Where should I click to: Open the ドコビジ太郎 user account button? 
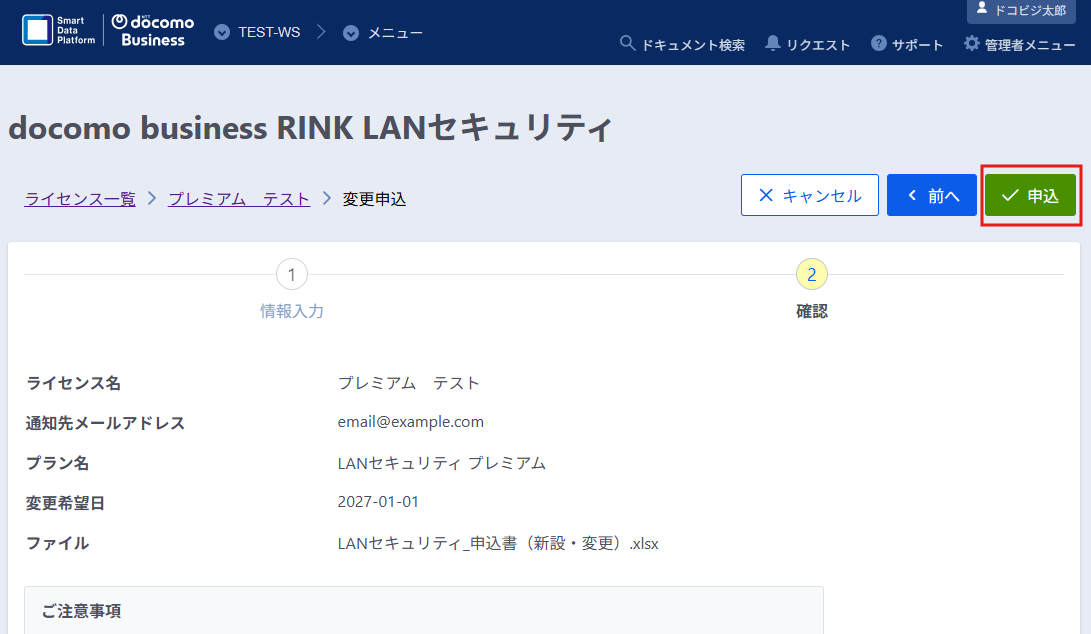(x=1021, y=10)
